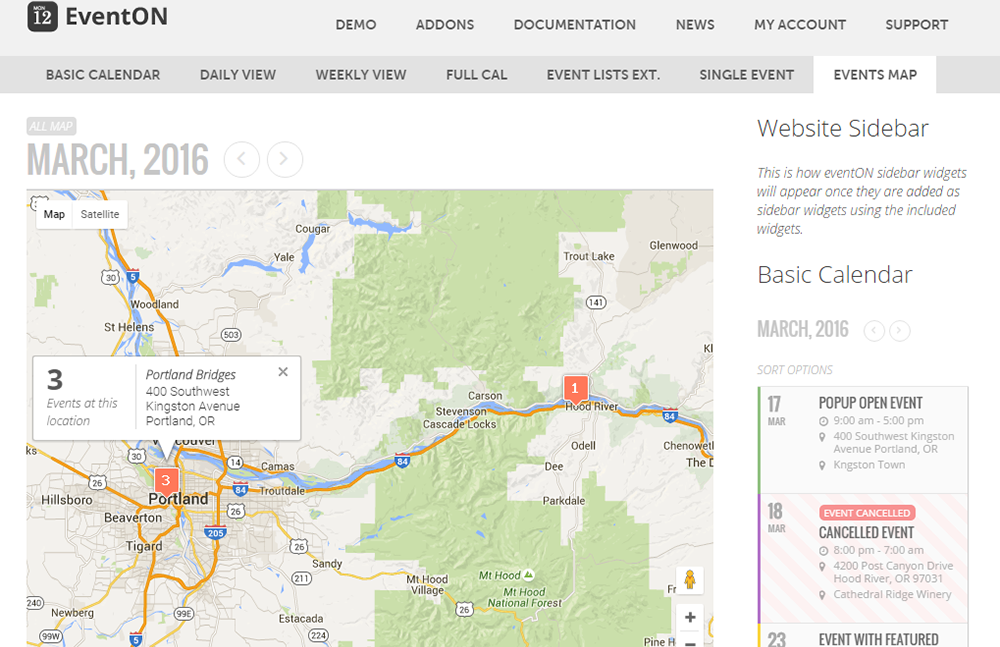Image resolution: width=1000 pixels, height=647 pixels.
Task: Open the DEMO menu item
Action: (356, 25)
